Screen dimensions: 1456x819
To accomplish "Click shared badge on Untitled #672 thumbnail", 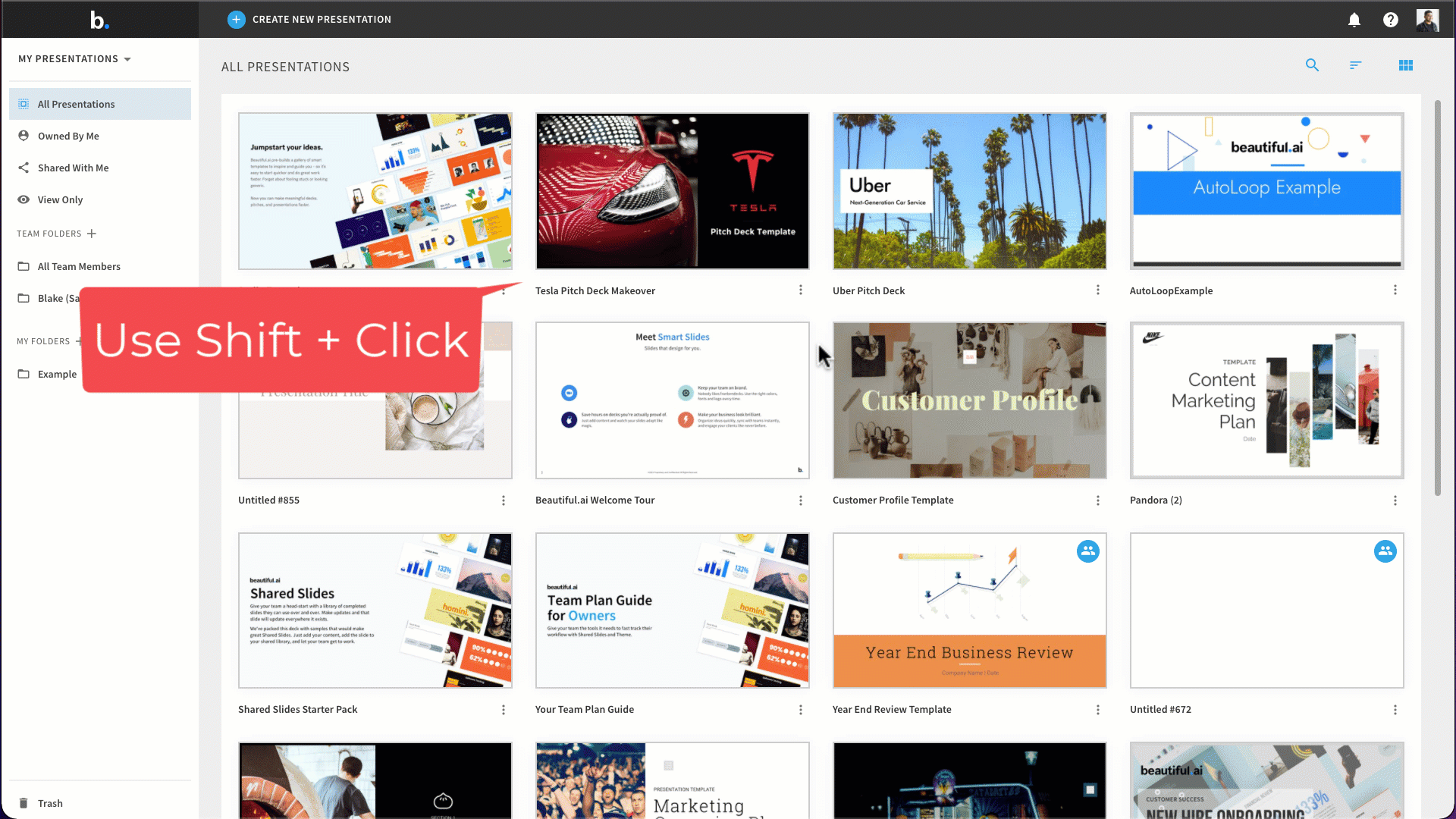I will (x=1385, y=551).
